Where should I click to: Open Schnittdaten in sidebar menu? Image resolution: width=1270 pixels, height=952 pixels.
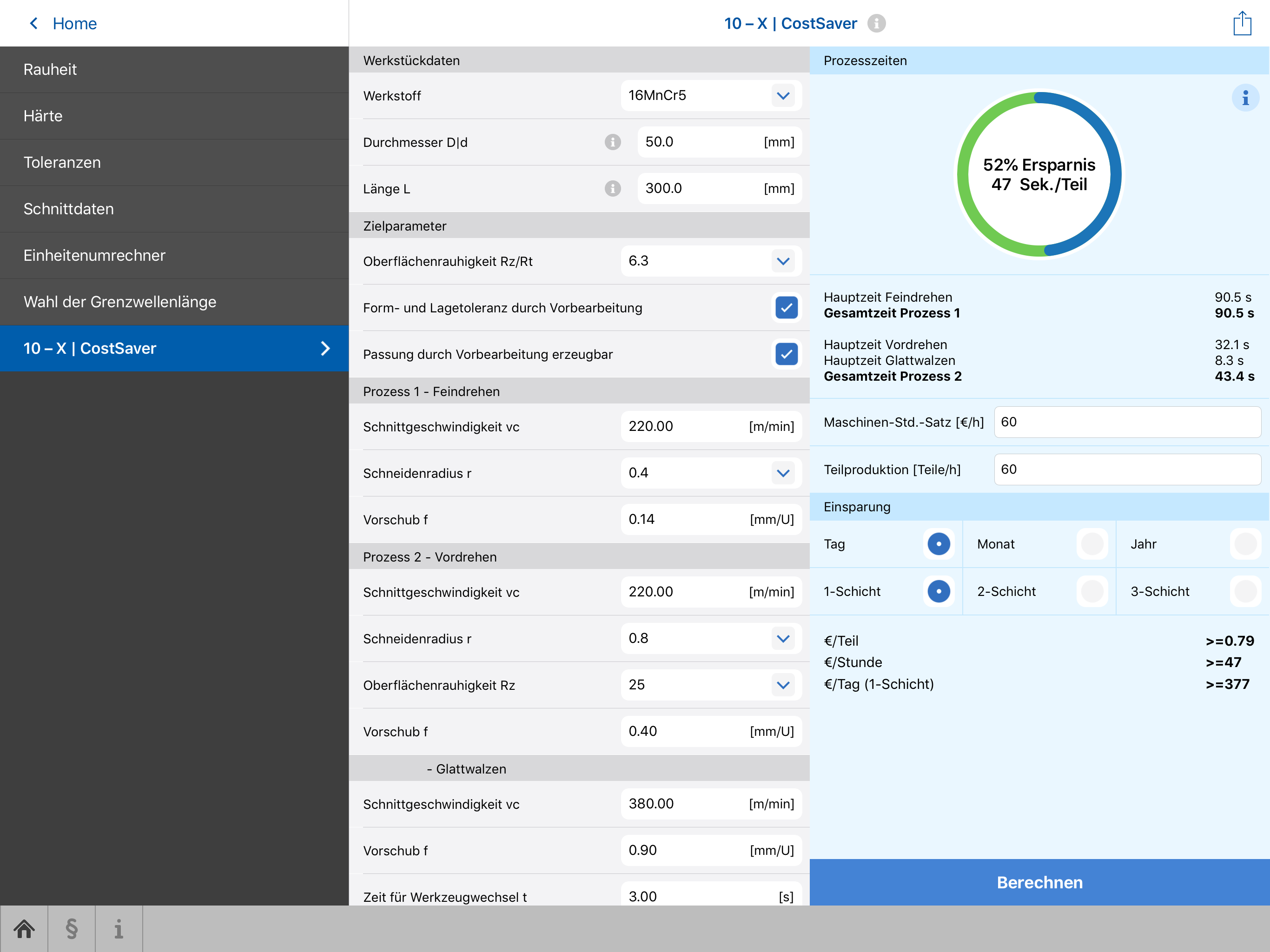(69, 209)
